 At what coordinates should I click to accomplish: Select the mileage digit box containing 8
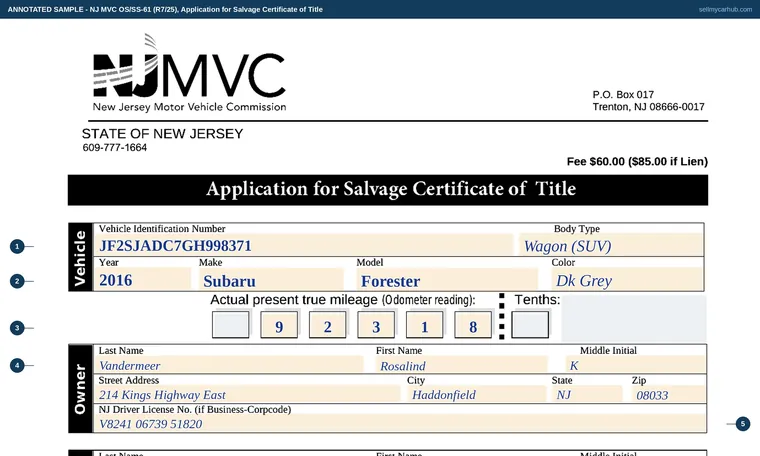(x=473, y=324)
